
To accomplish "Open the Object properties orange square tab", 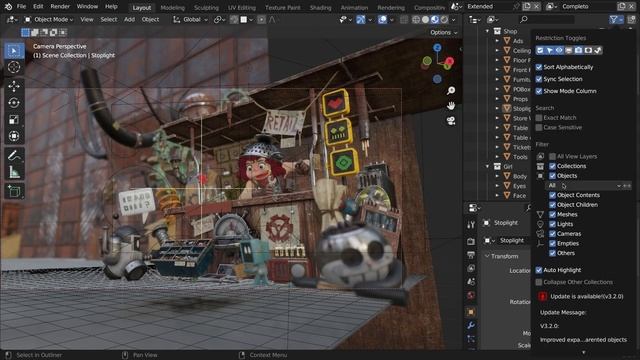I will [471, 312].
